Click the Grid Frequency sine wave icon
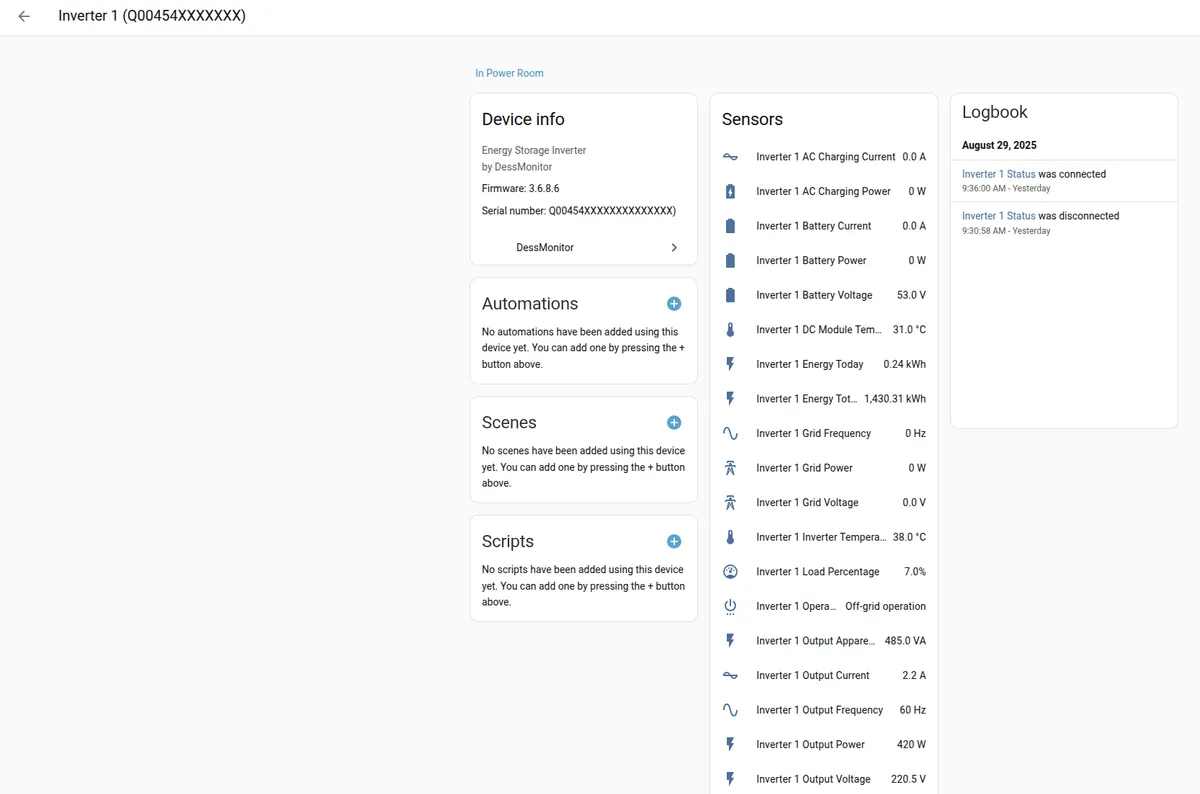This screenshot has width=1200, height=794. [x=730, y=433]
